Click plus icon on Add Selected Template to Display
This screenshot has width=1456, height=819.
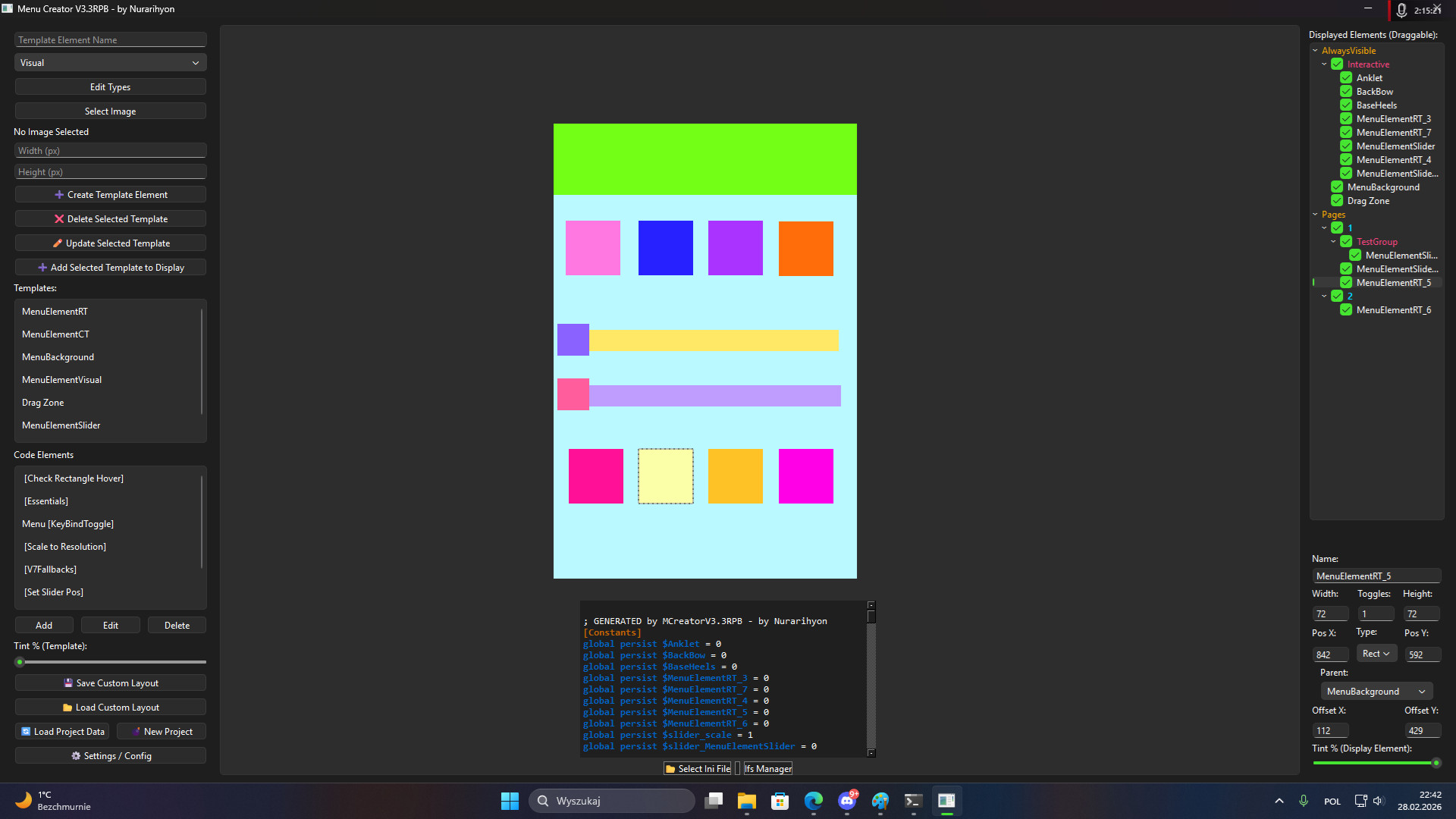(42, 268)
